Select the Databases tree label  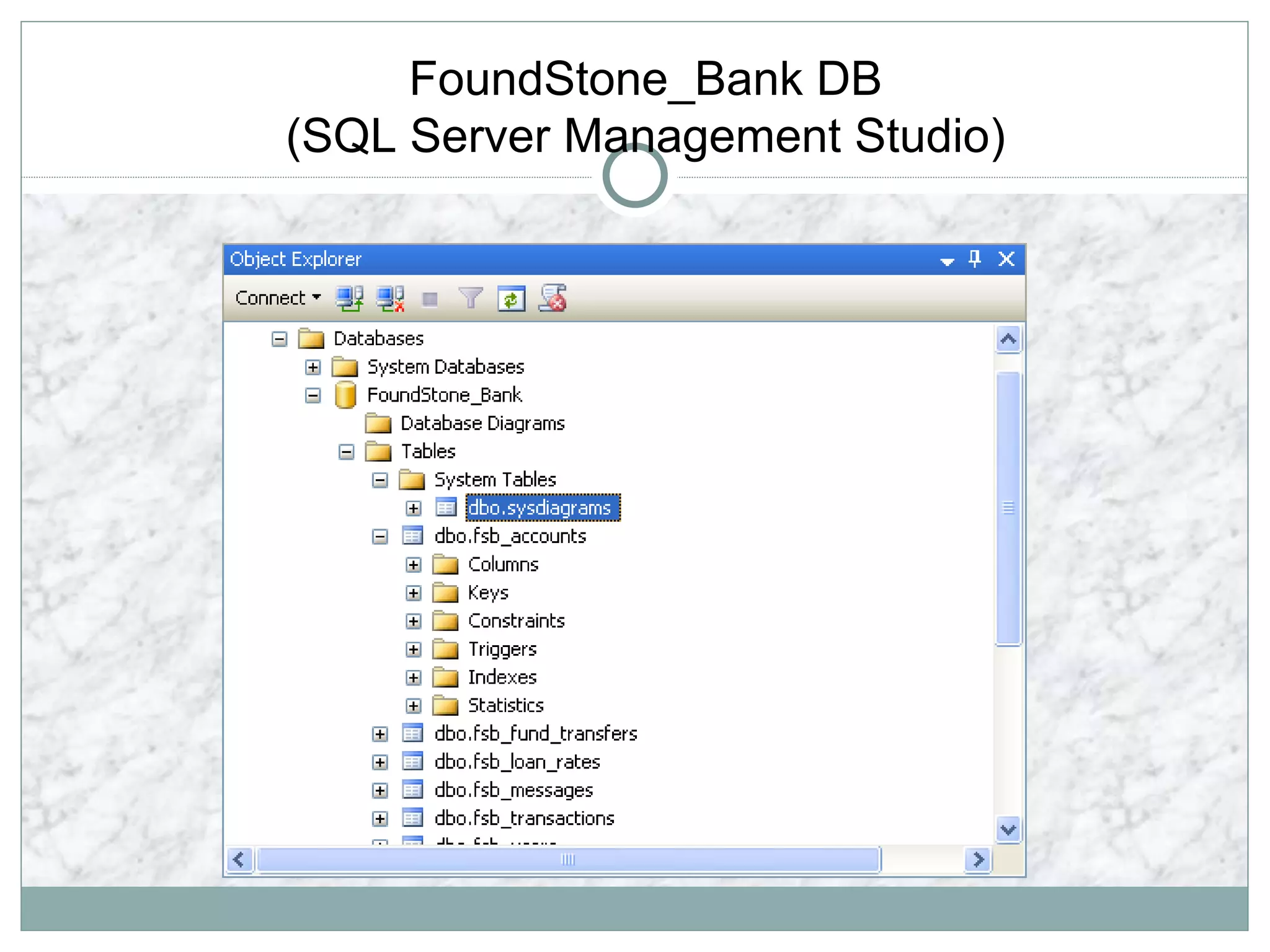379,338
